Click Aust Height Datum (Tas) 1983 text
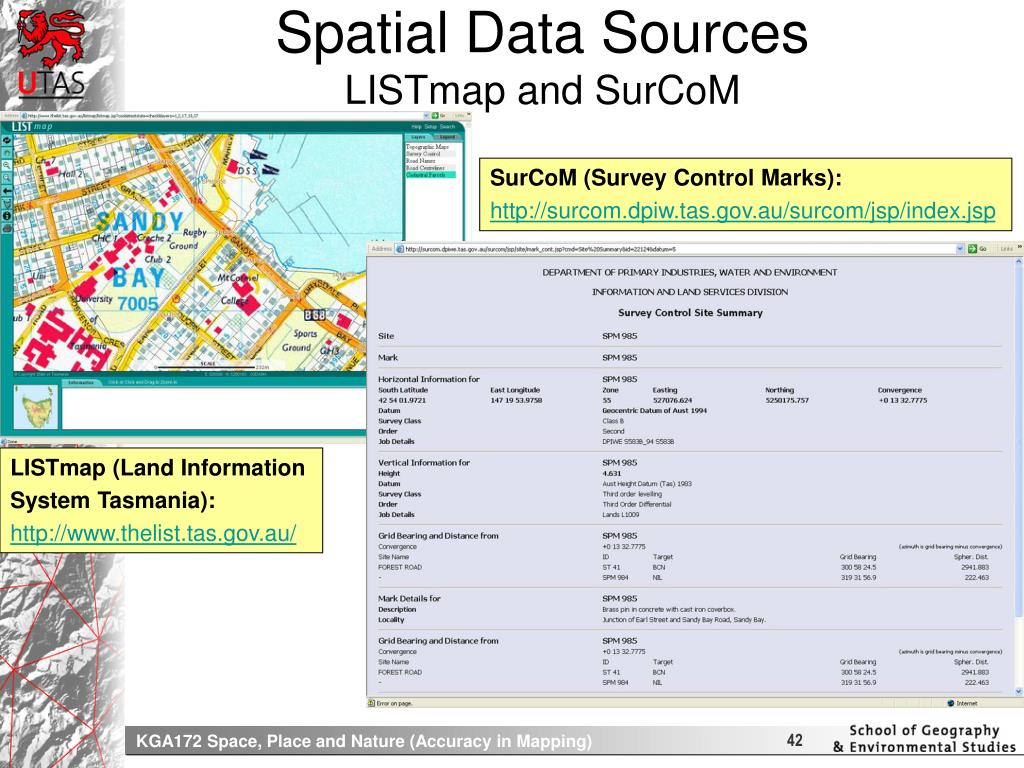The width and height of the screenshot is (1024, 768). coord(647,484)
